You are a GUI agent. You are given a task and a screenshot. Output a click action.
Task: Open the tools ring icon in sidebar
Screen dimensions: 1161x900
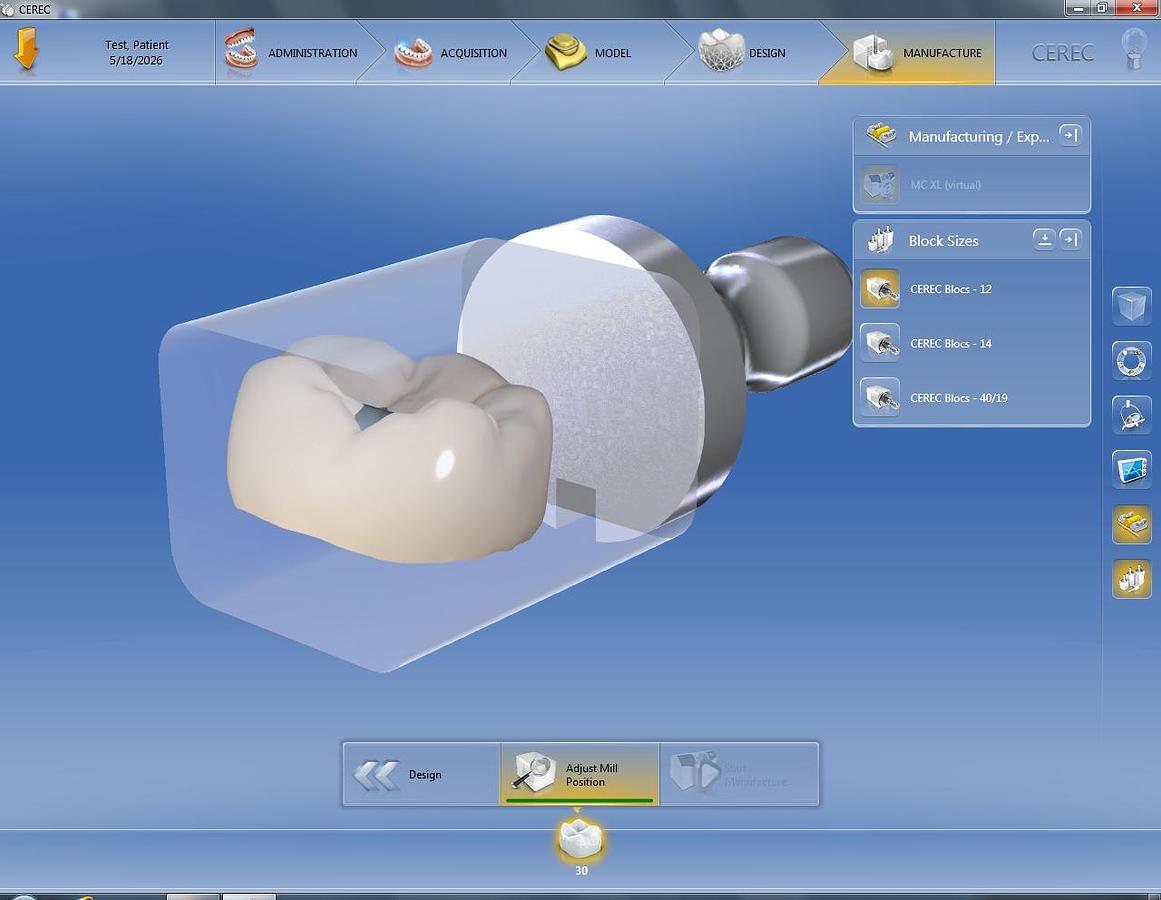(x=1131, y=361)
